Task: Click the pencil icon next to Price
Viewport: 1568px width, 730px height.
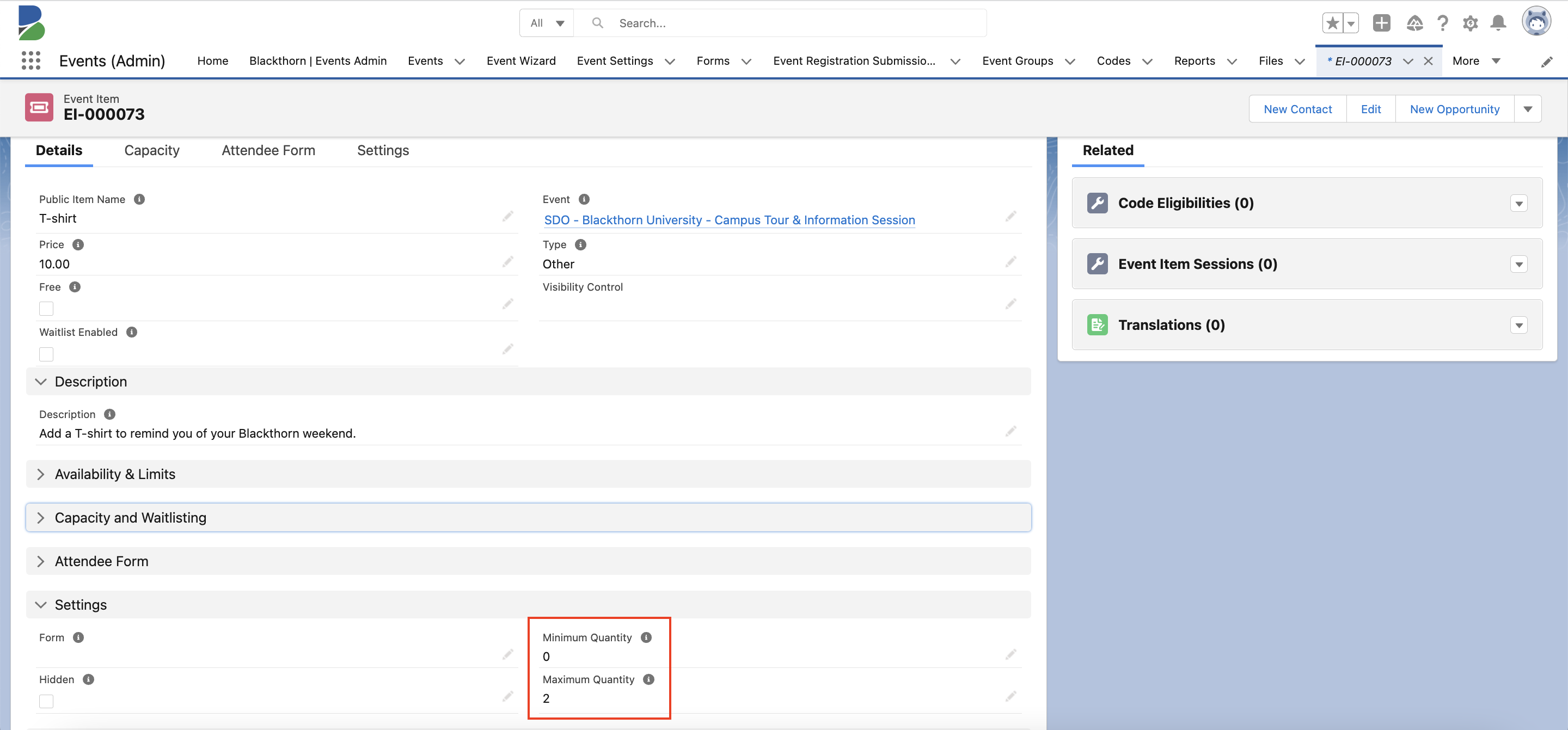Action: [x=507, y=262]
